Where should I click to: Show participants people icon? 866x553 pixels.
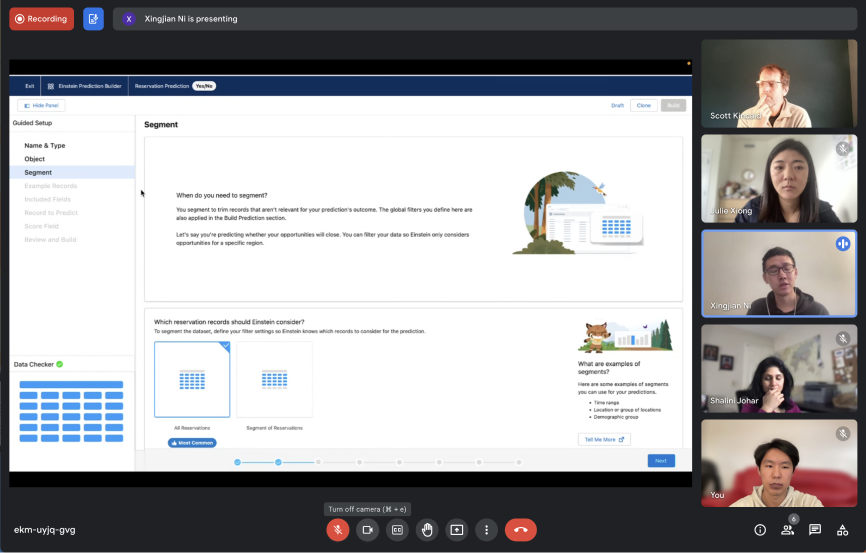pyautogui.click(x=788, y=530)
